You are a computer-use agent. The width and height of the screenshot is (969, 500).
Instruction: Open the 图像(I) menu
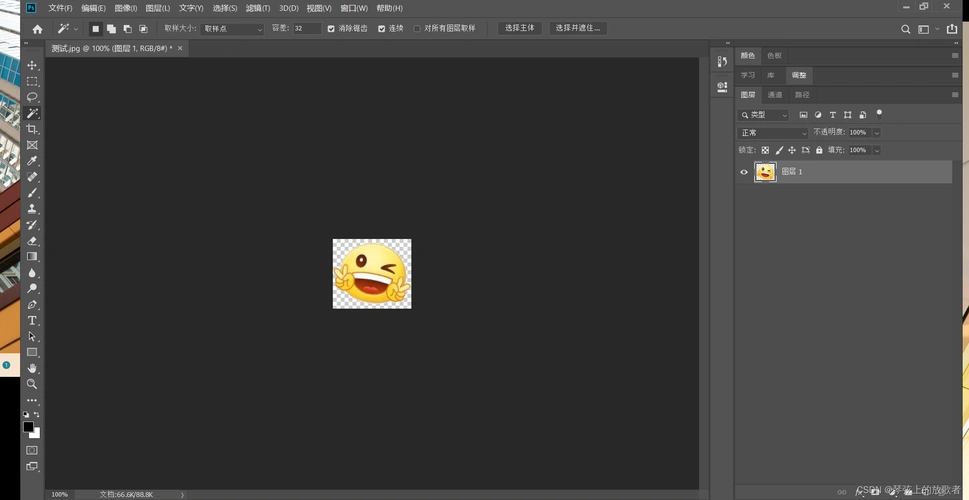coord(126,8)
